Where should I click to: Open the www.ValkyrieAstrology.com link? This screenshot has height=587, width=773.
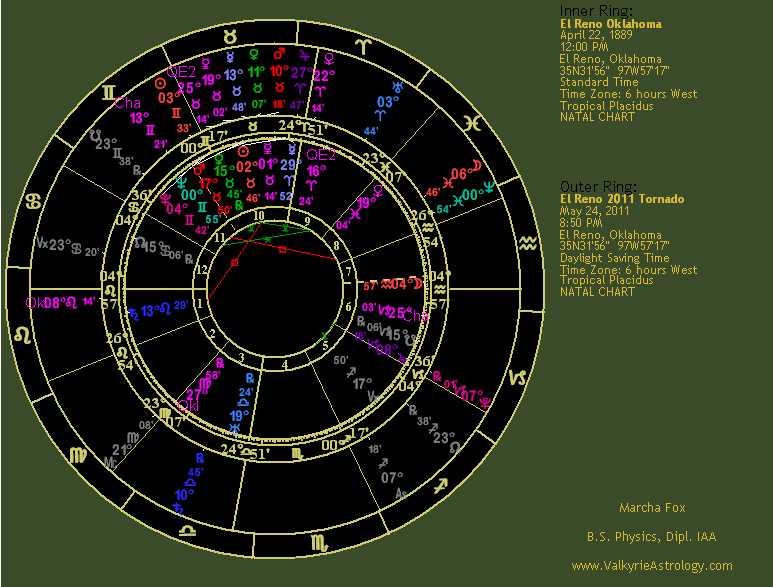(651, 566)
